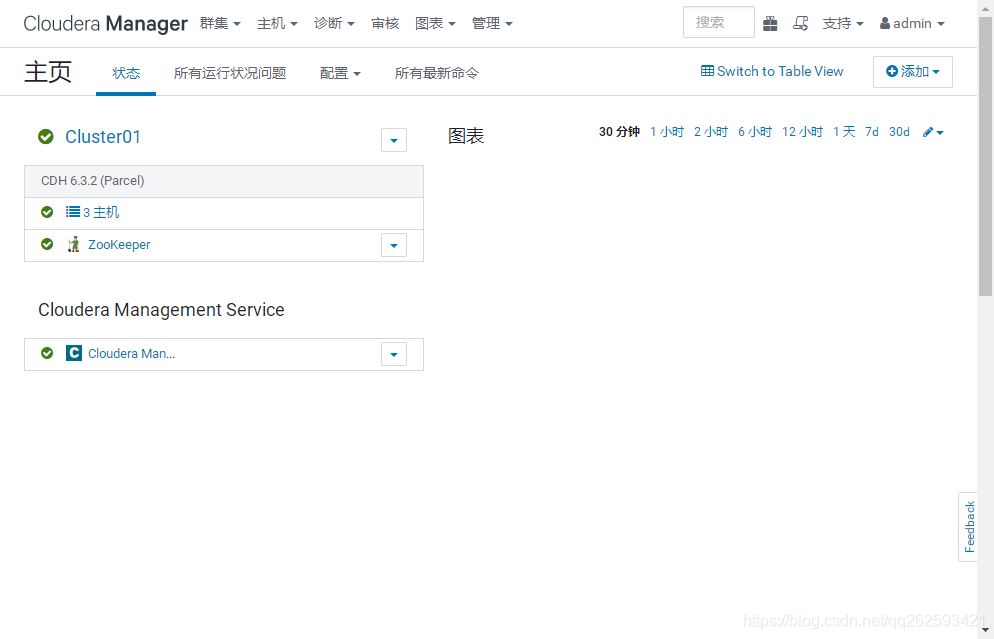Open the Cluster01 cluster link
The height and width of the screenshot is (639, 994).
click(x=103, y=136)
